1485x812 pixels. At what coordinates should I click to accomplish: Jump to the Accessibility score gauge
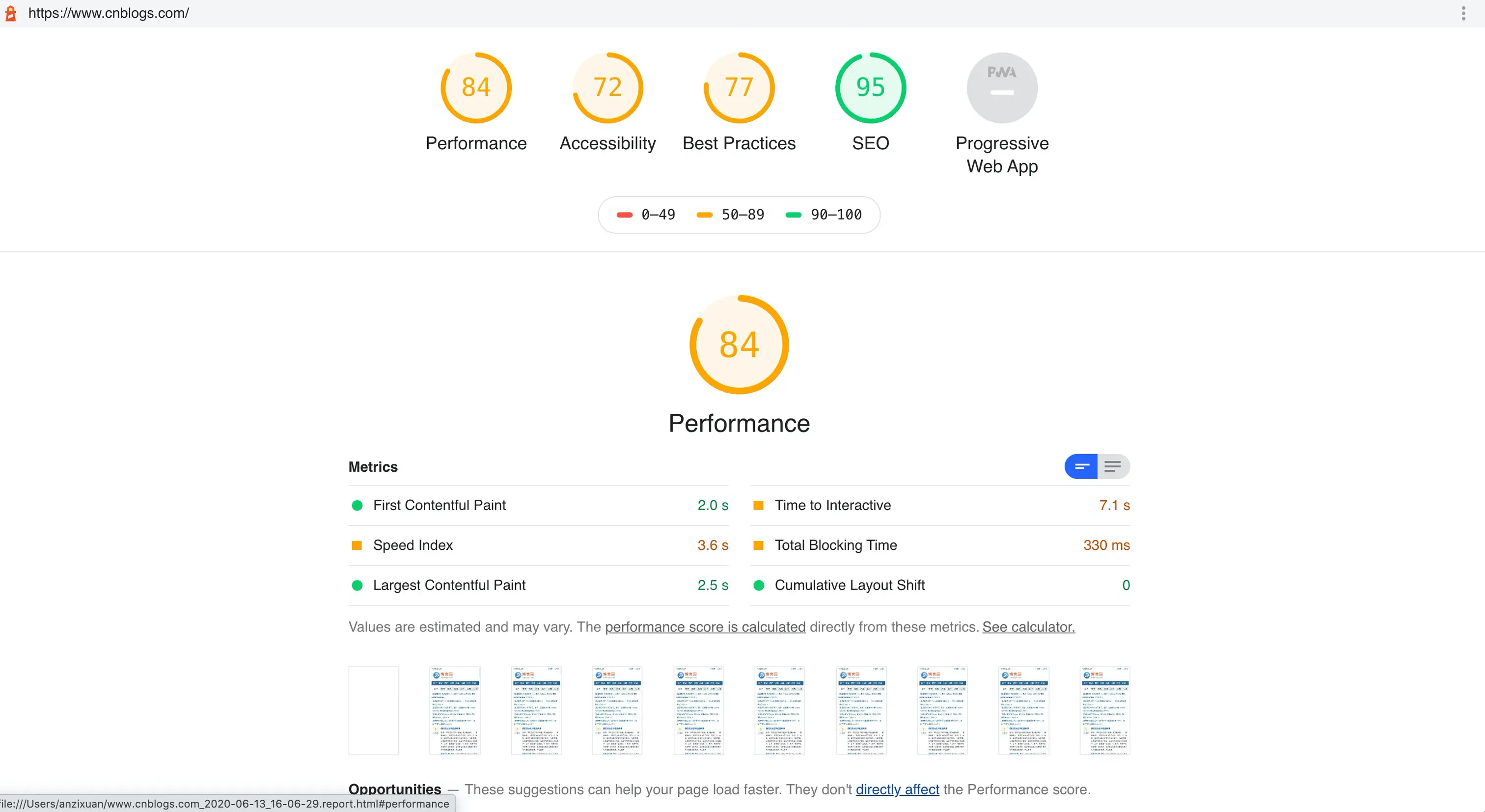[x=607, y=88]
